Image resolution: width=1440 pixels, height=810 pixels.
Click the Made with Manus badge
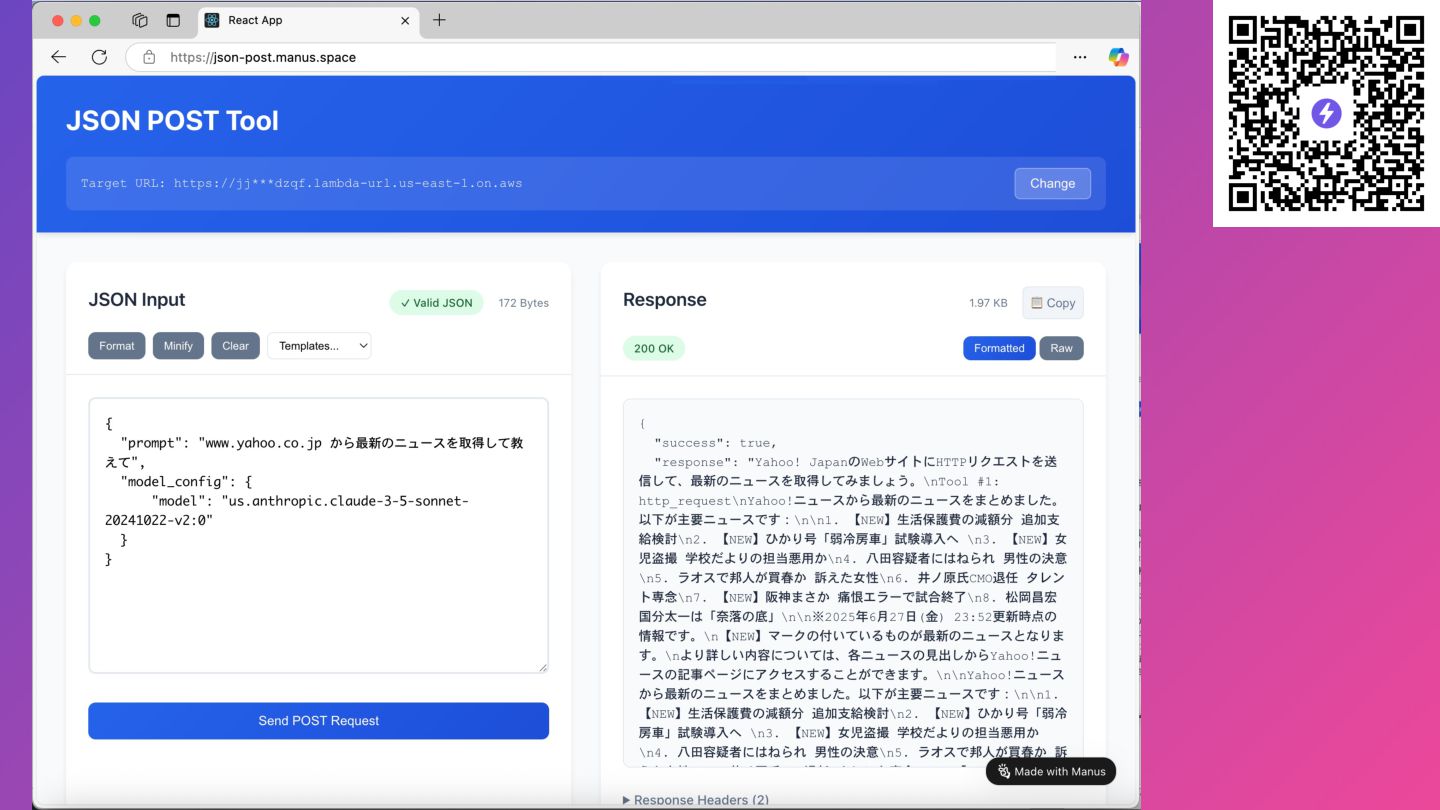[x=1051, y=771]
